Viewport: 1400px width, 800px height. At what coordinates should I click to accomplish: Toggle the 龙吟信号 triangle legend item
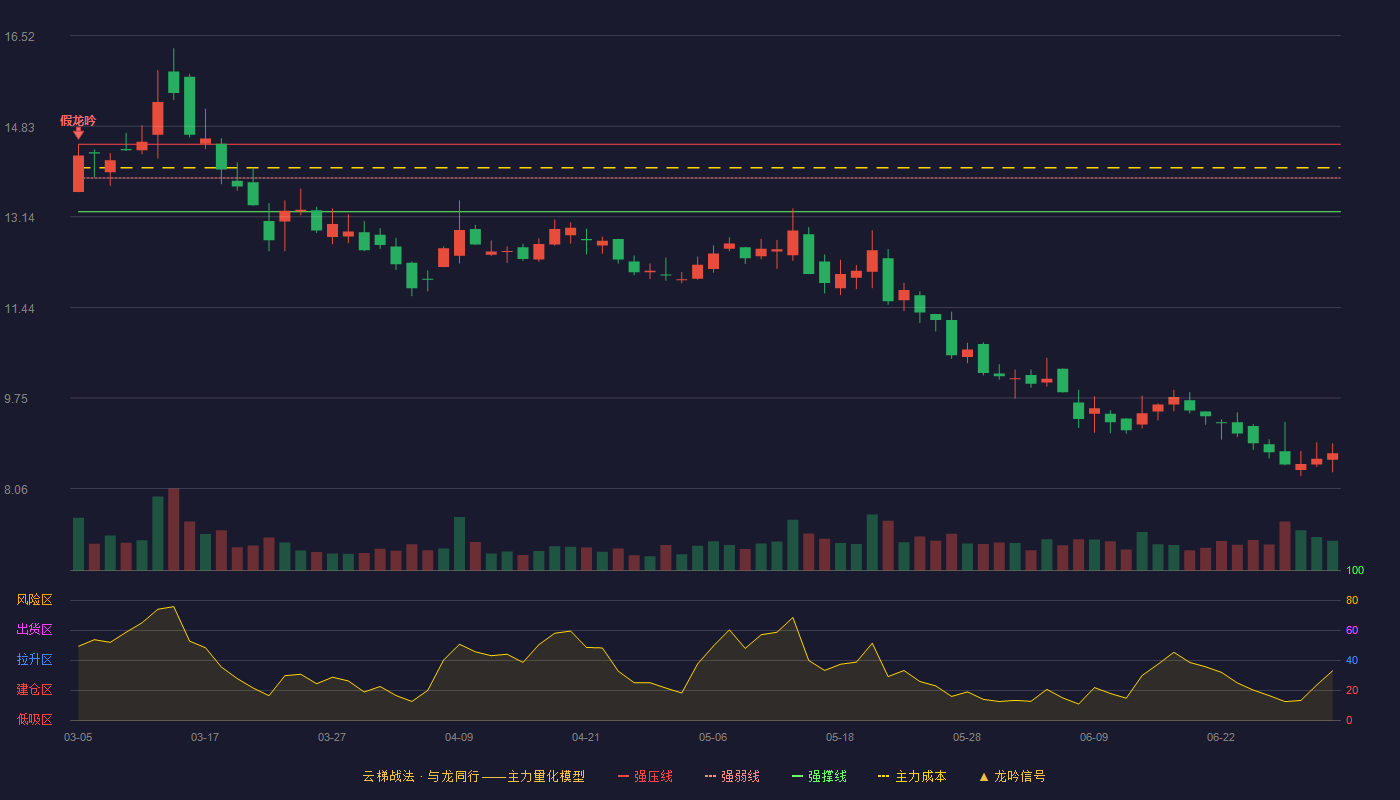(x=1012, y=776)
